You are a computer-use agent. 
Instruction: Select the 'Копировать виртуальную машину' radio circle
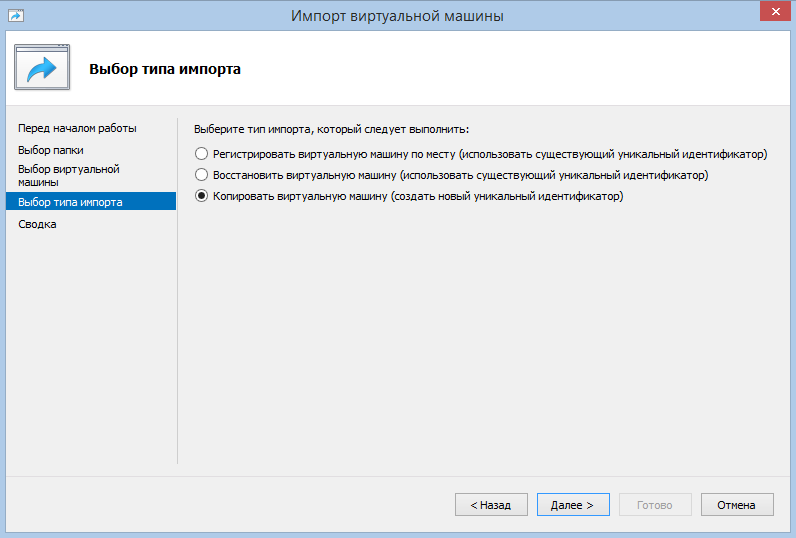point(202,197)
